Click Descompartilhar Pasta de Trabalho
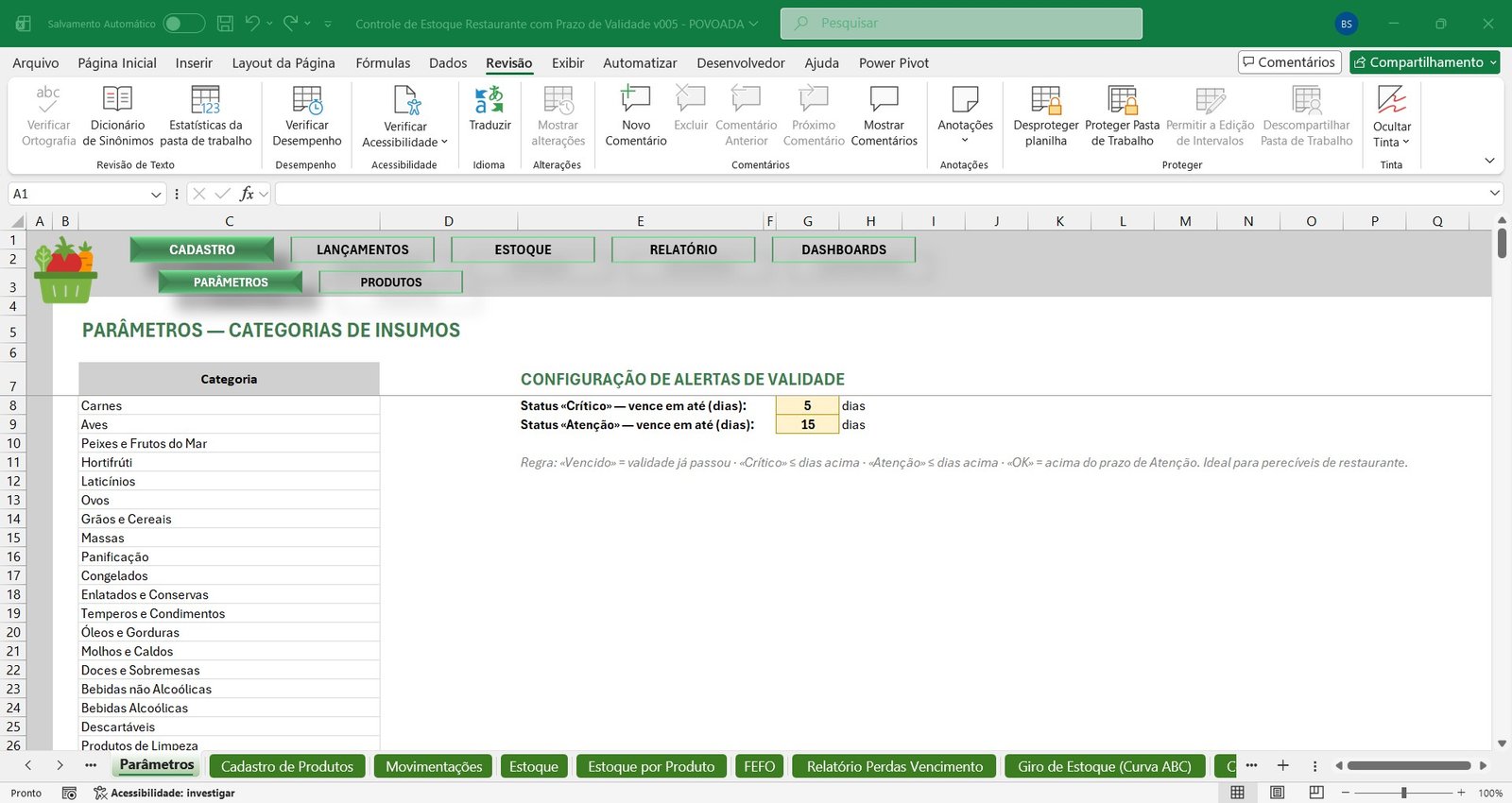 [1307, 116]
